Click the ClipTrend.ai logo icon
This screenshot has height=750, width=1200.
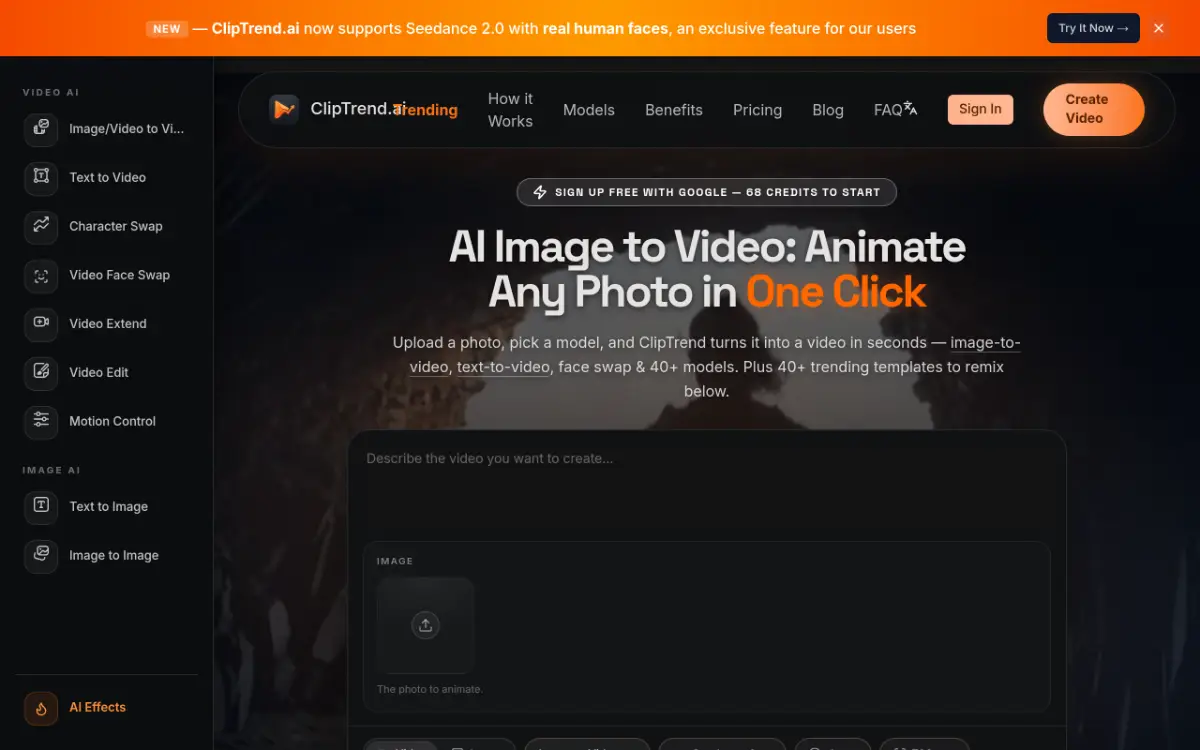click(x=284, y=109)
